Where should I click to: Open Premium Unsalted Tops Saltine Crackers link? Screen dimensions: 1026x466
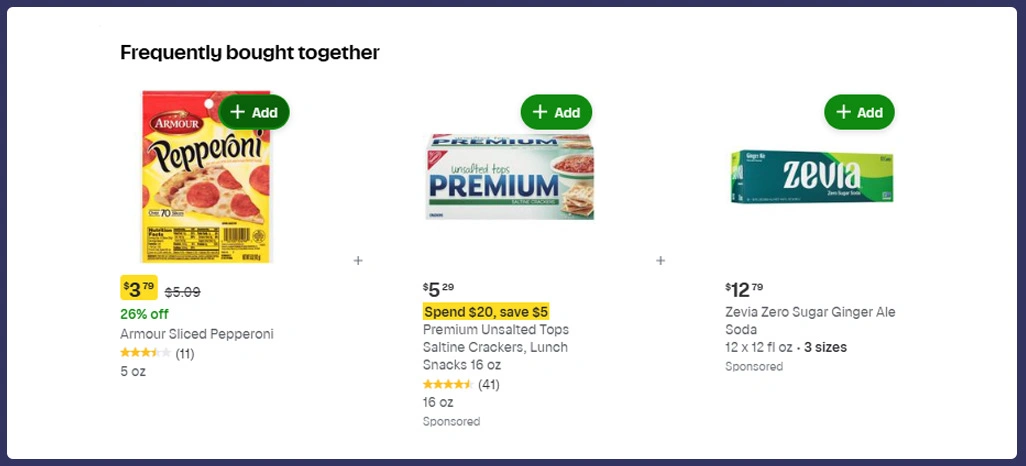(x=496, y=347)
